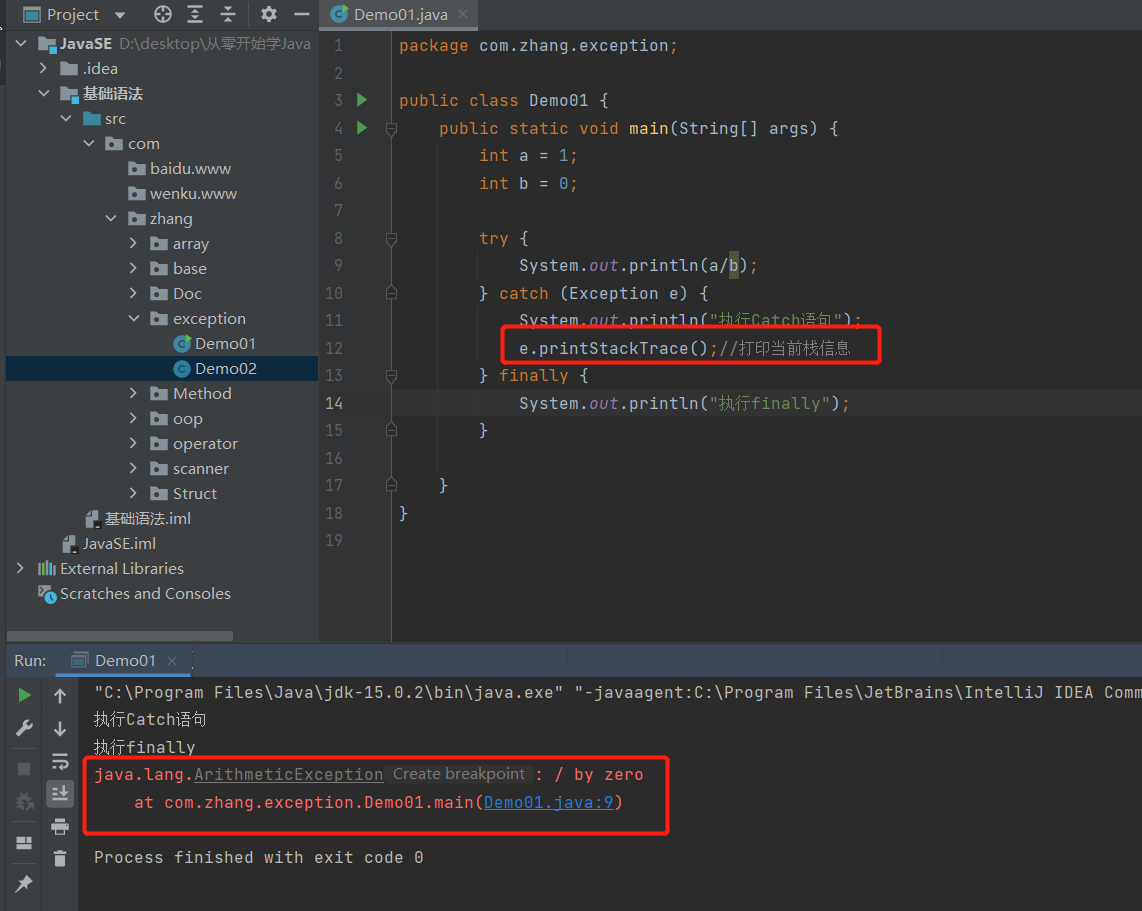Select the JavaSE.iml file
The width and height of the screenshot is (1142, 911).
[x=109, y=543]
